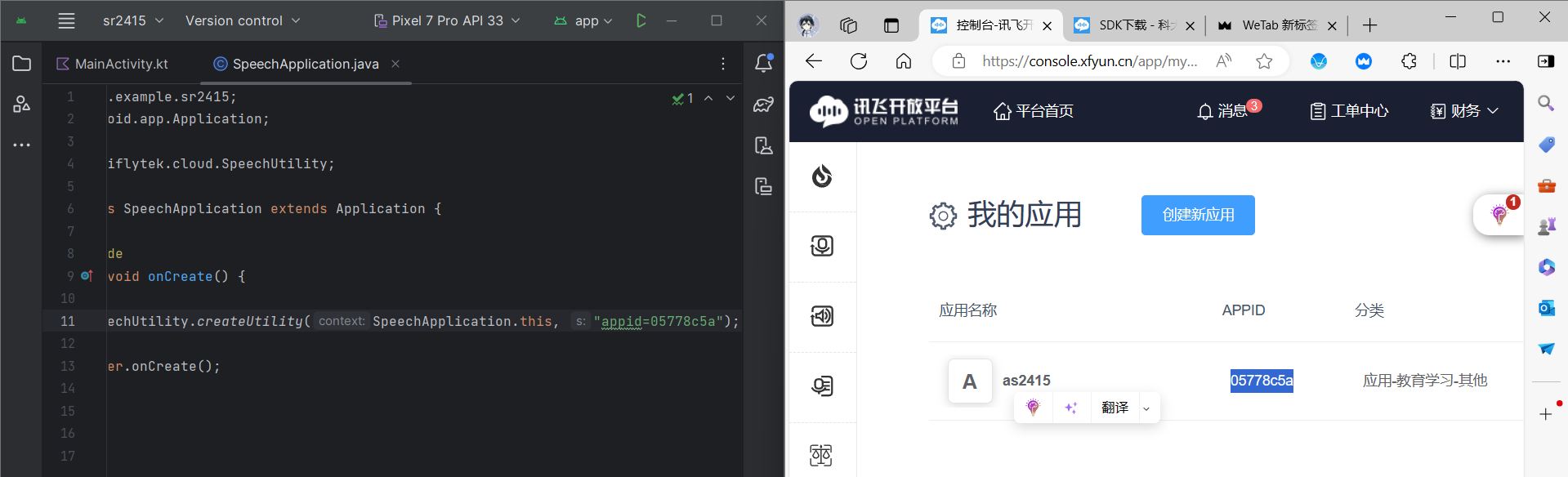Image resolution: width=1568 pixels, height=477 pixels.
Task: Open Gradle tool window icon
Action: coord(764,105)
